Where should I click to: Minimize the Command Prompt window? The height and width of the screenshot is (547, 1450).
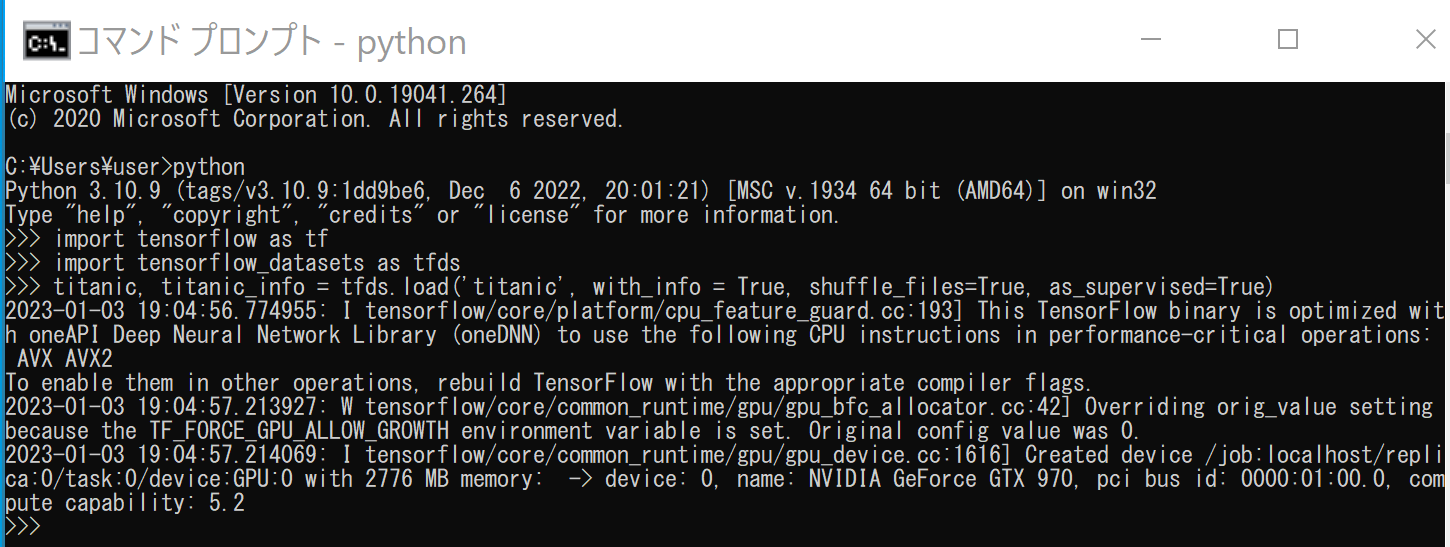(1151, 40)
